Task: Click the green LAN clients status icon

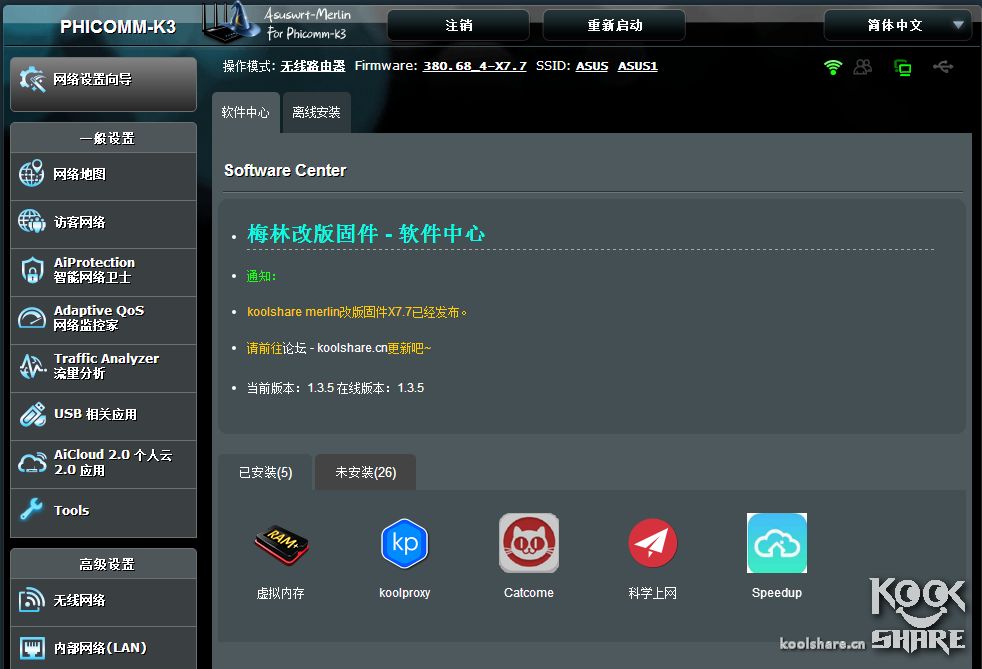Action: (902, 67)
